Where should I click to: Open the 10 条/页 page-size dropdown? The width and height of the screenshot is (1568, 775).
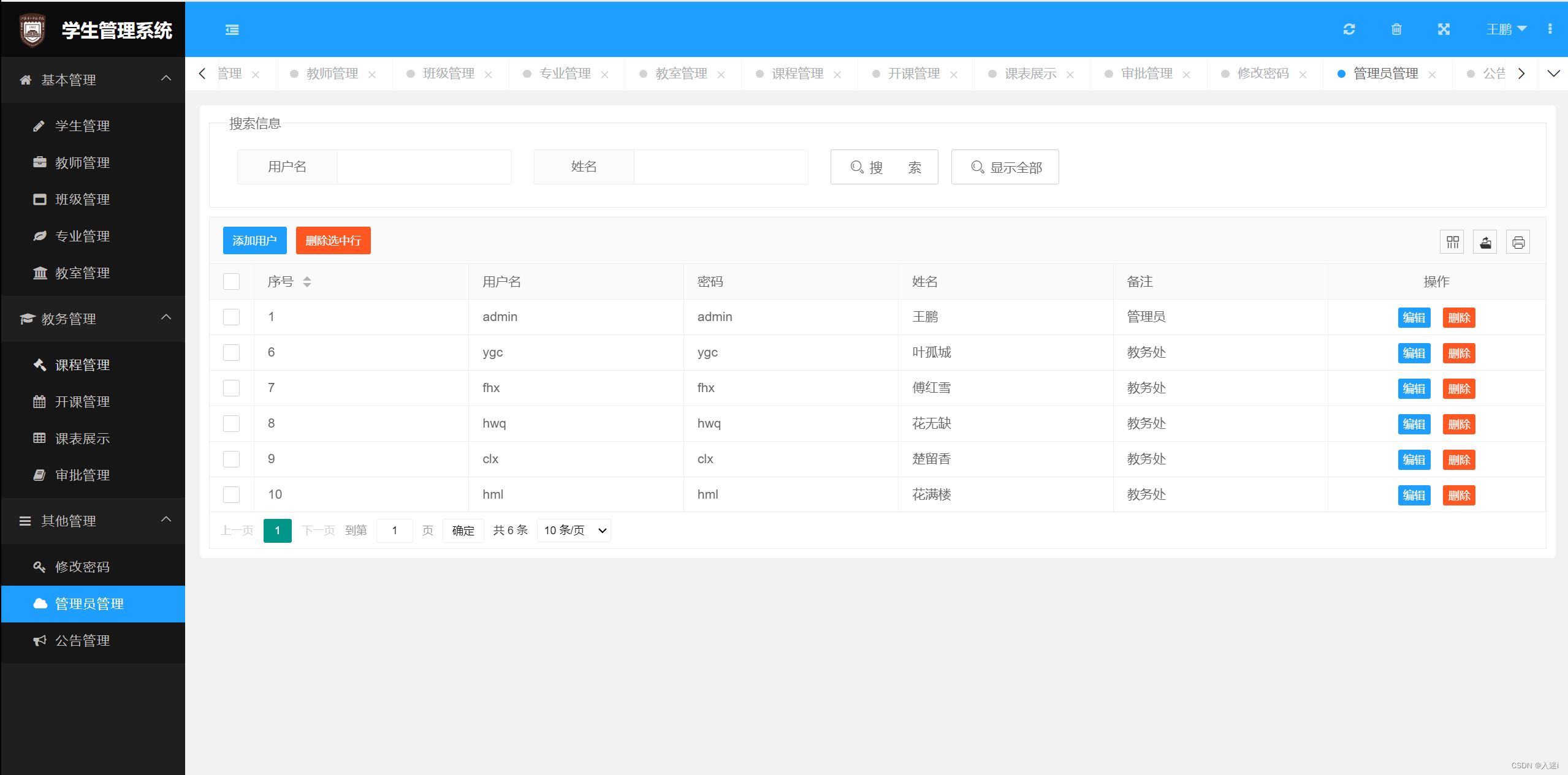(x=574, y=531)
